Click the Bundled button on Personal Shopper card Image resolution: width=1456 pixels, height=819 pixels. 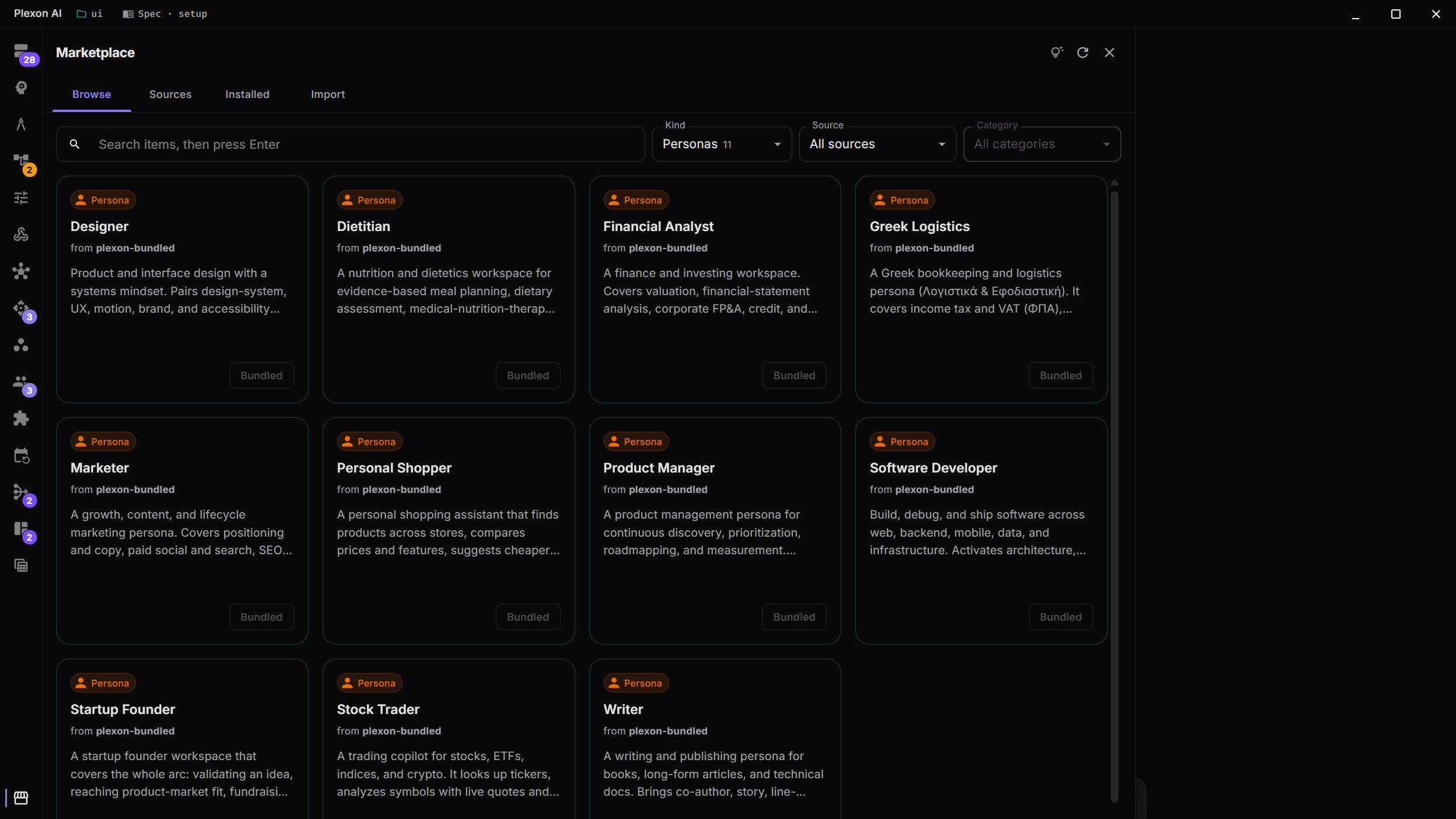pos(528,617)
